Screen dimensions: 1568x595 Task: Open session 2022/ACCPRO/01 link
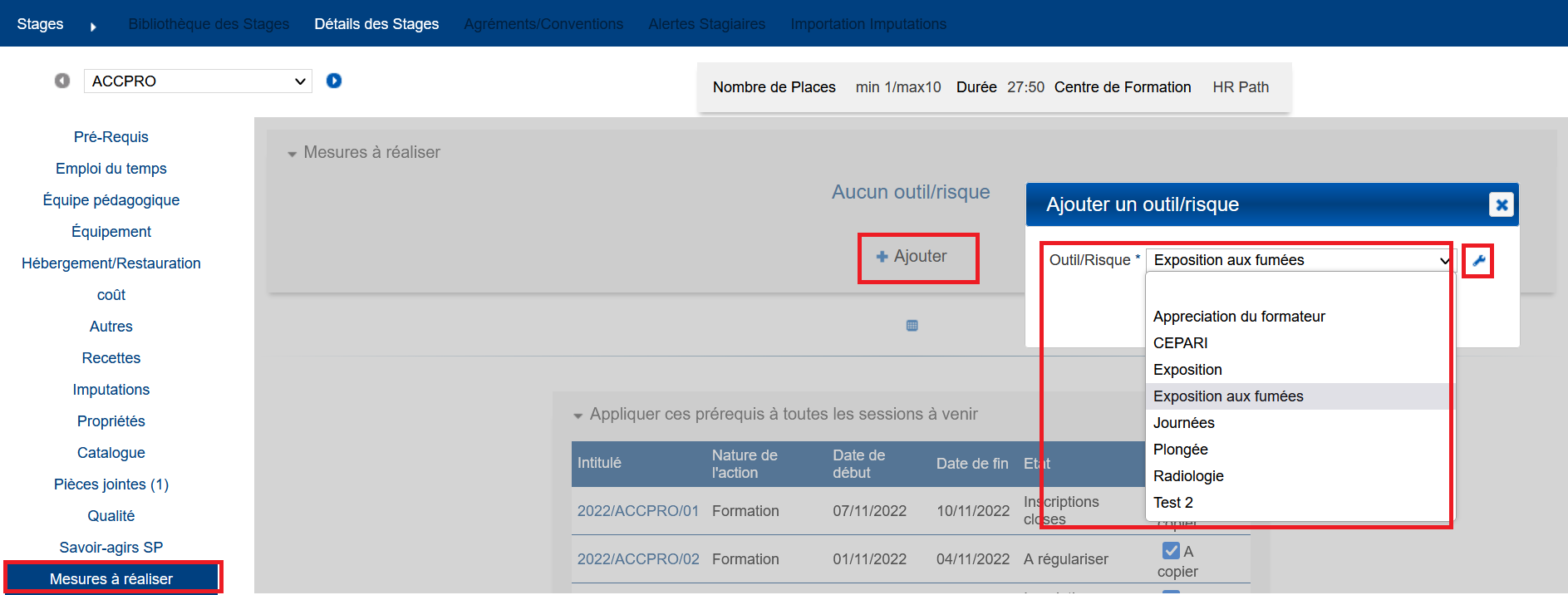click(638, 511)
